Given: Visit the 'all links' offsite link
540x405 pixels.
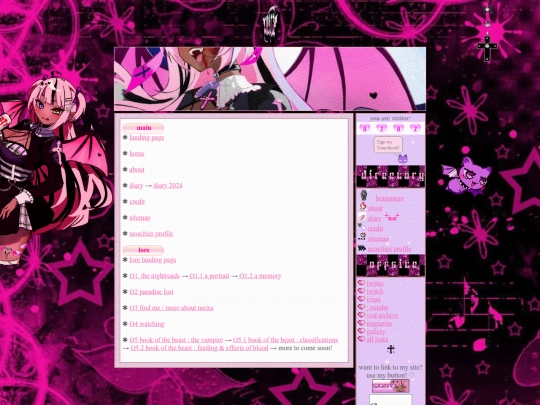Looking at the screenshot, I should click(377, 340).
